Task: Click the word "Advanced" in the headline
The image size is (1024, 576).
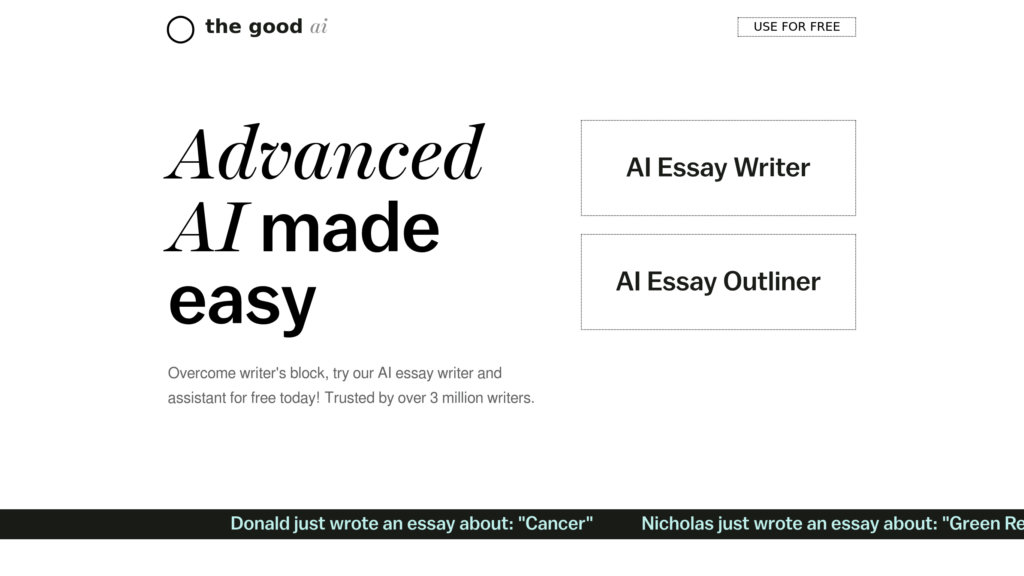Action: click(324, 154)
